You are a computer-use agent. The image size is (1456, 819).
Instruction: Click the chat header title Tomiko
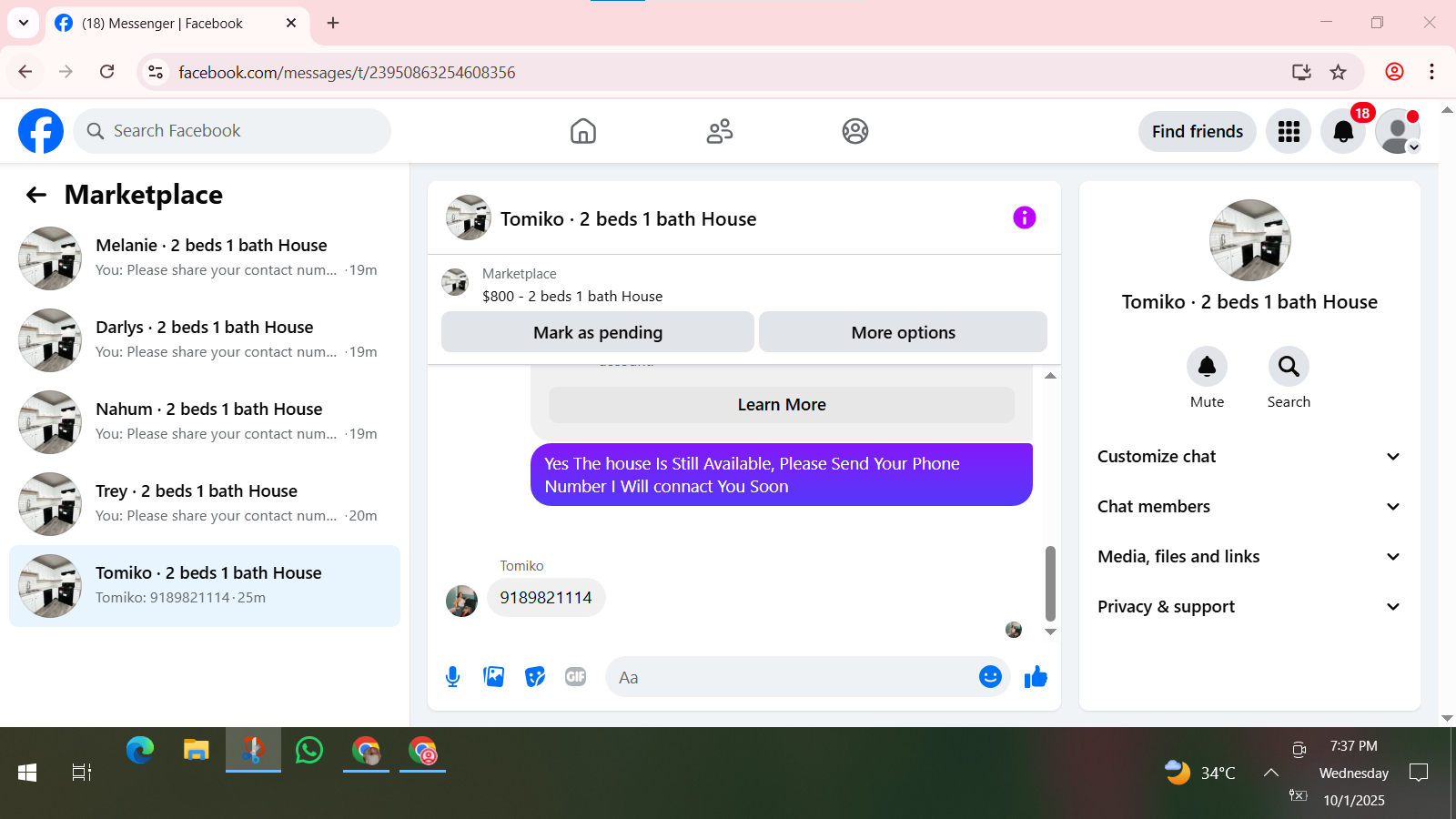pyautogui.click(x=628, y=219)
